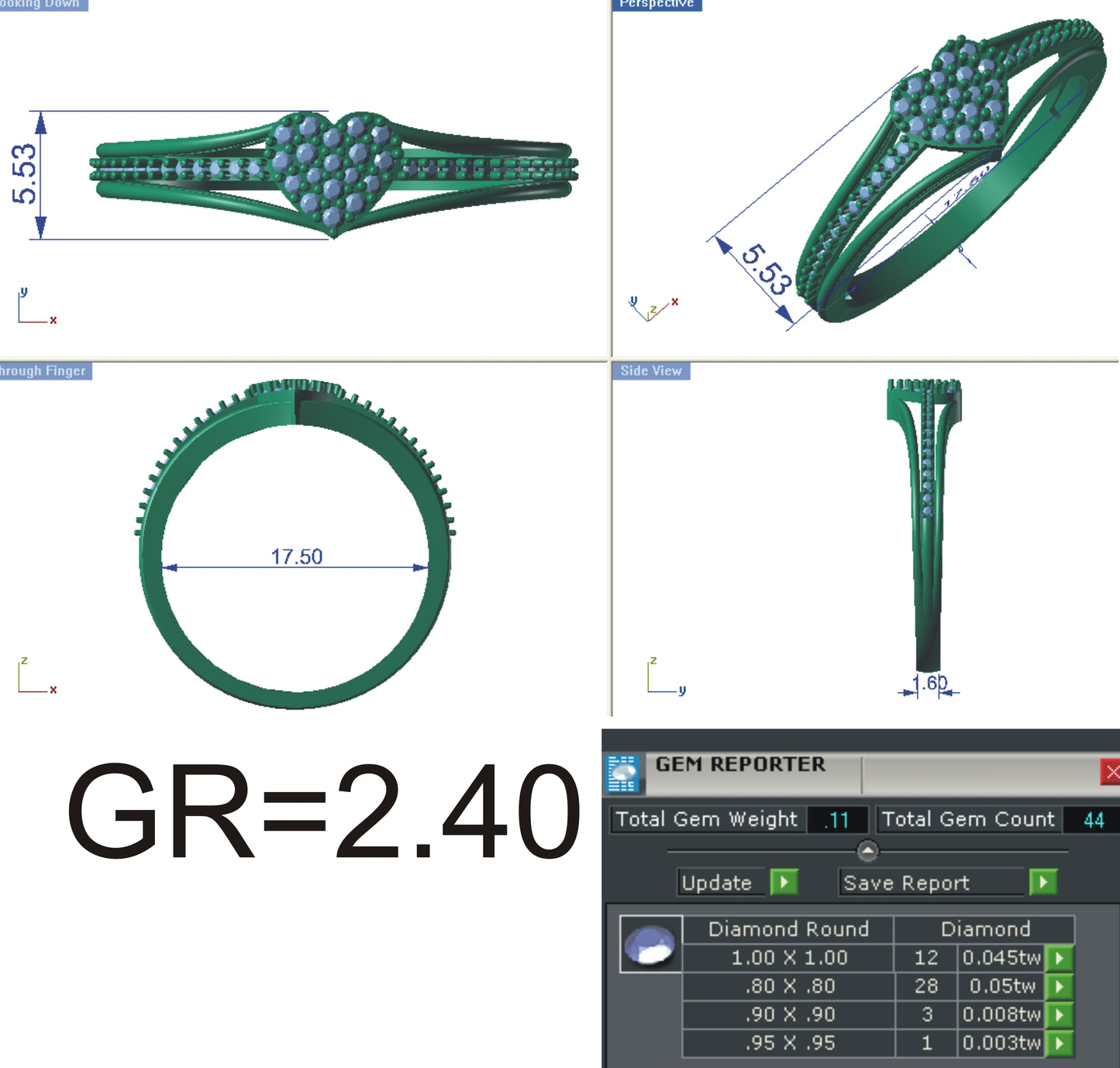
Task: Click the GEM REPORTER title text
Action: (740, 764)
